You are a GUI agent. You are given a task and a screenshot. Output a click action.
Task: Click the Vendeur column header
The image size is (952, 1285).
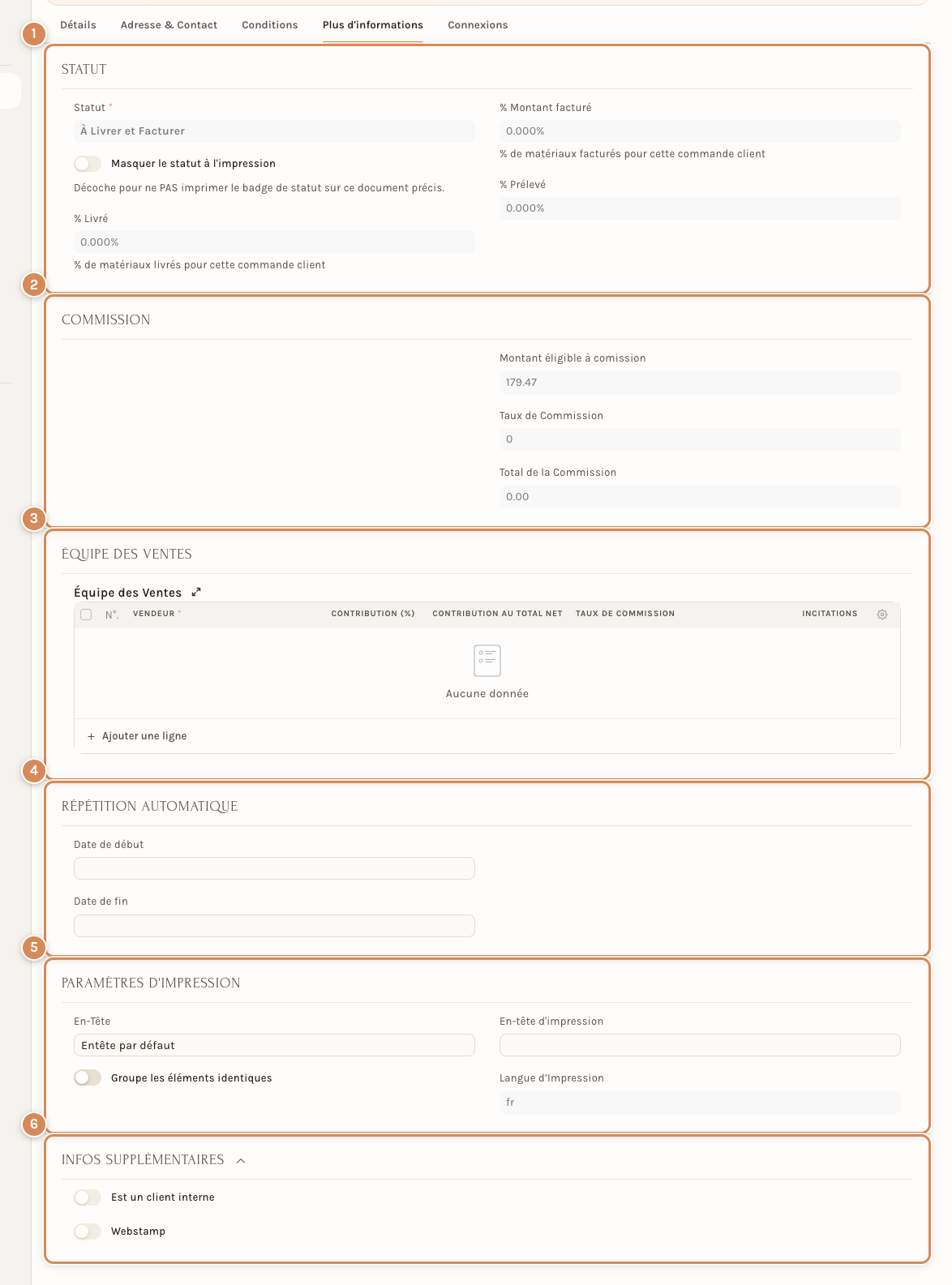(x=154, y=614)
